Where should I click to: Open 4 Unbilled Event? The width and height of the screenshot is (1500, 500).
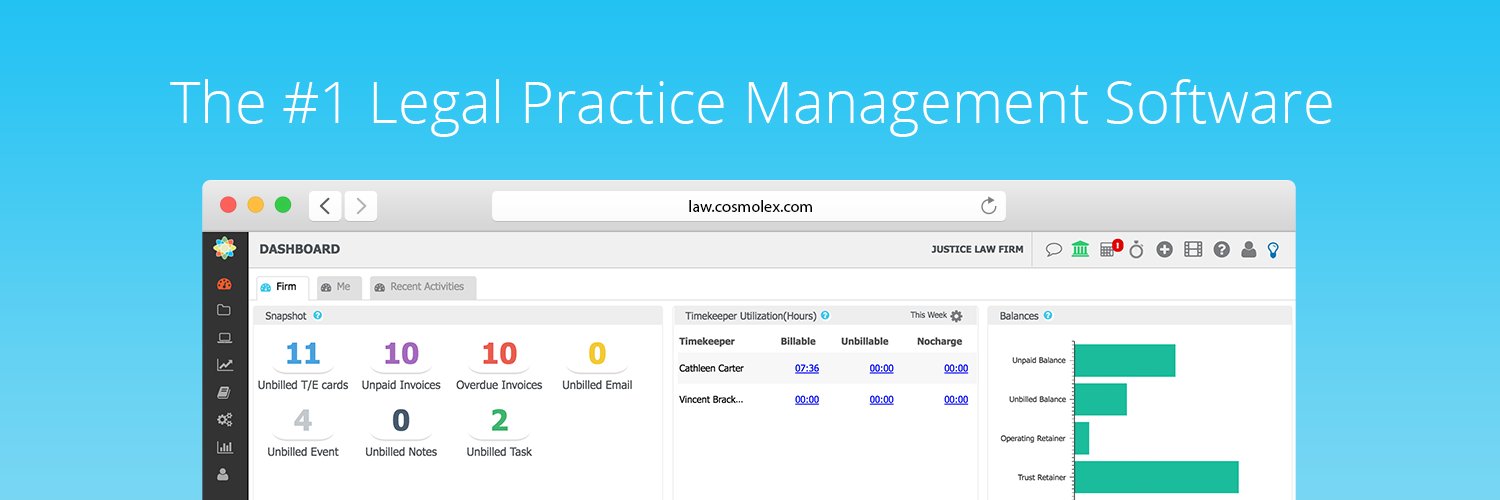coord(303,432)
